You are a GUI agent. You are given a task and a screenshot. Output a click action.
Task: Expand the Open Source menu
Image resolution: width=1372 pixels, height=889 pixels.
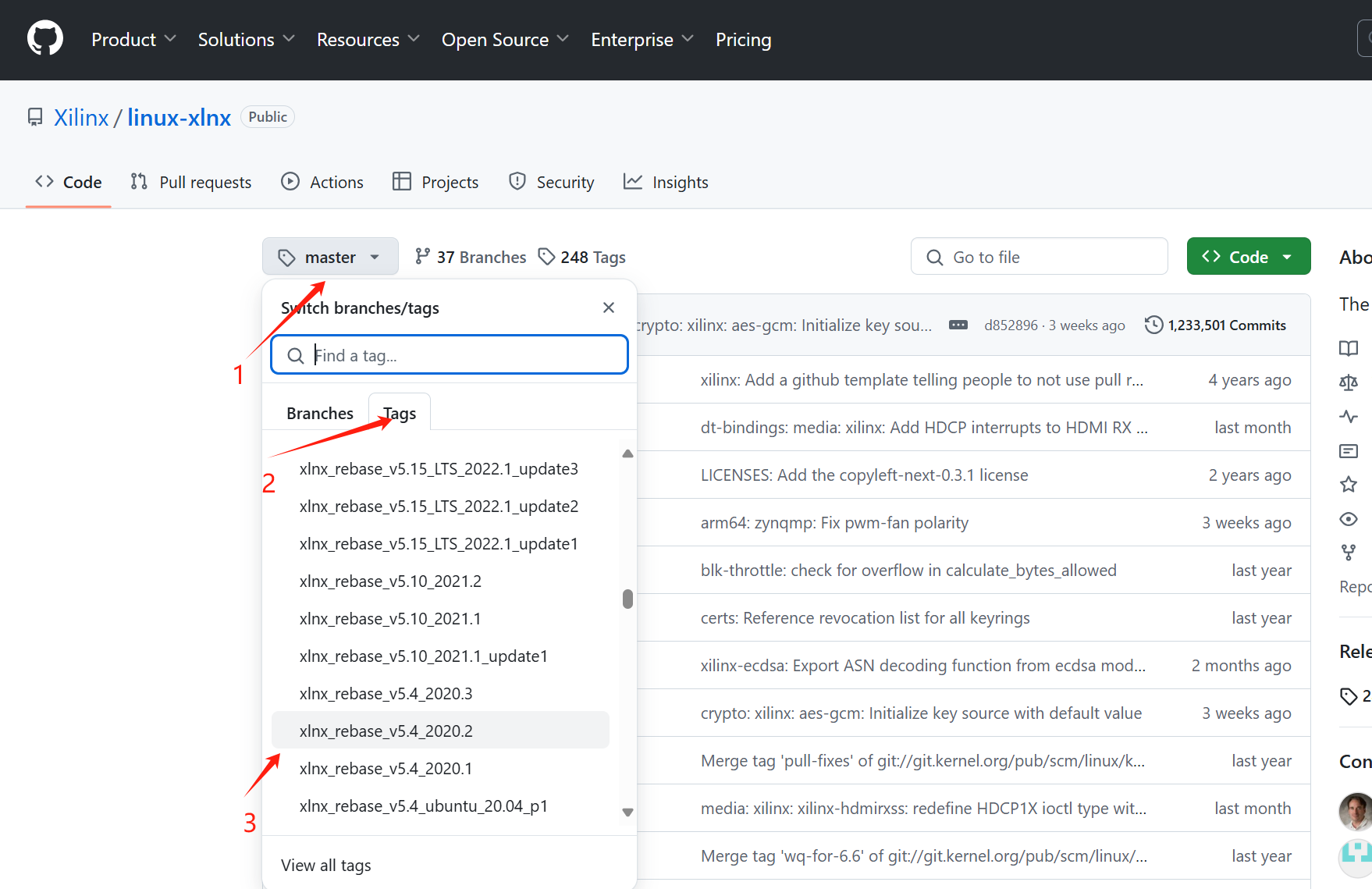tap(505, 40)
